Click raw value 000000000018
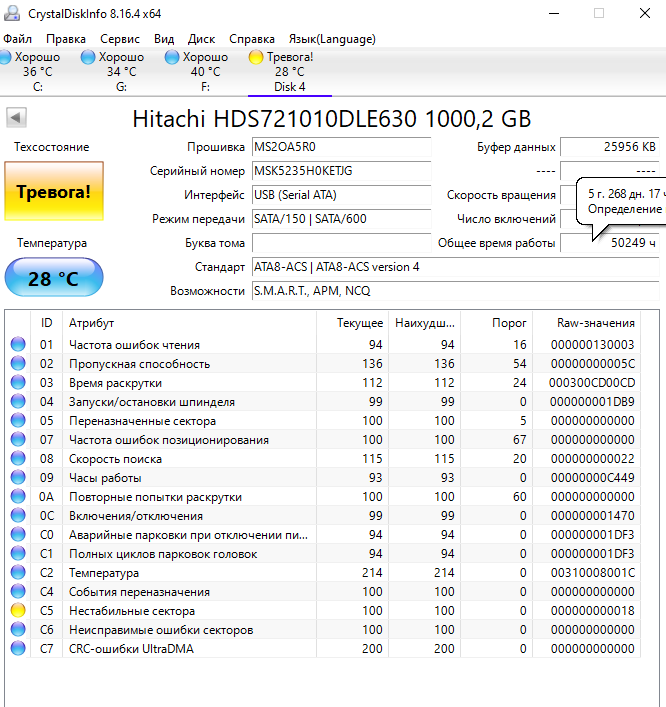This screenshot has height=707, width=666. click(593, 611)
